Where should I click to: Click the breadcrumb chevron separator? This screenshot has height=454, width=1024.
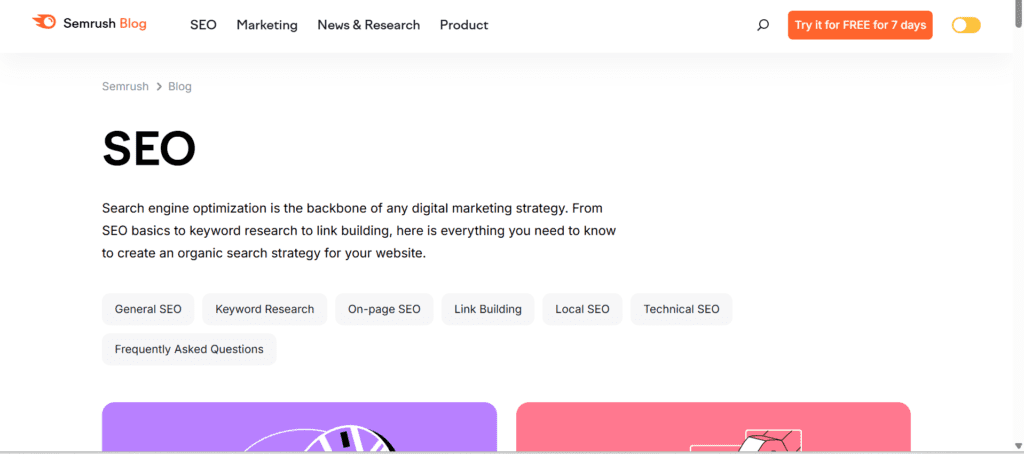click(158, 87)
